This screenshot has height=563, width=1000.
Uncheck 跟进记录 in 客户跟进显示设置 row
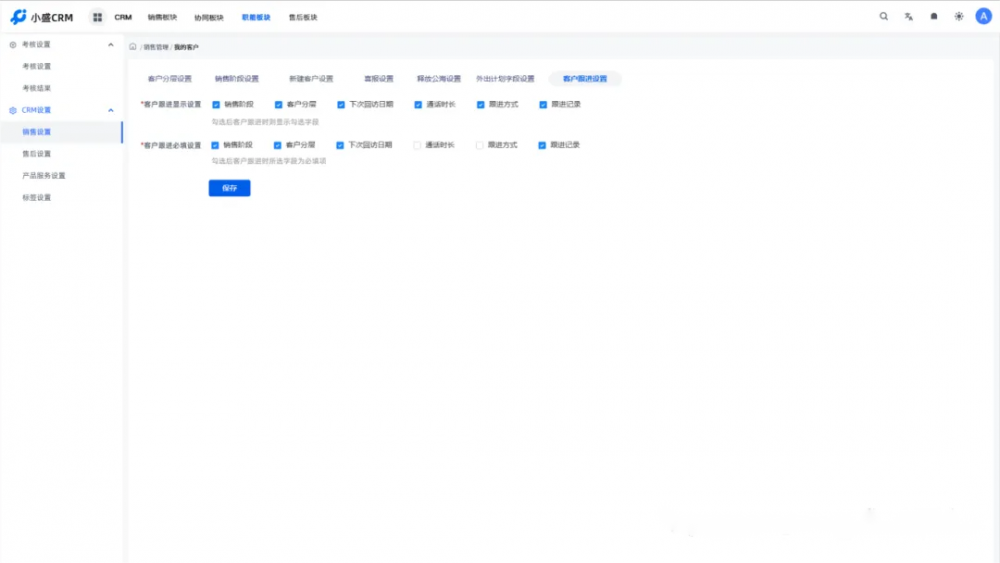pos(542,104)
